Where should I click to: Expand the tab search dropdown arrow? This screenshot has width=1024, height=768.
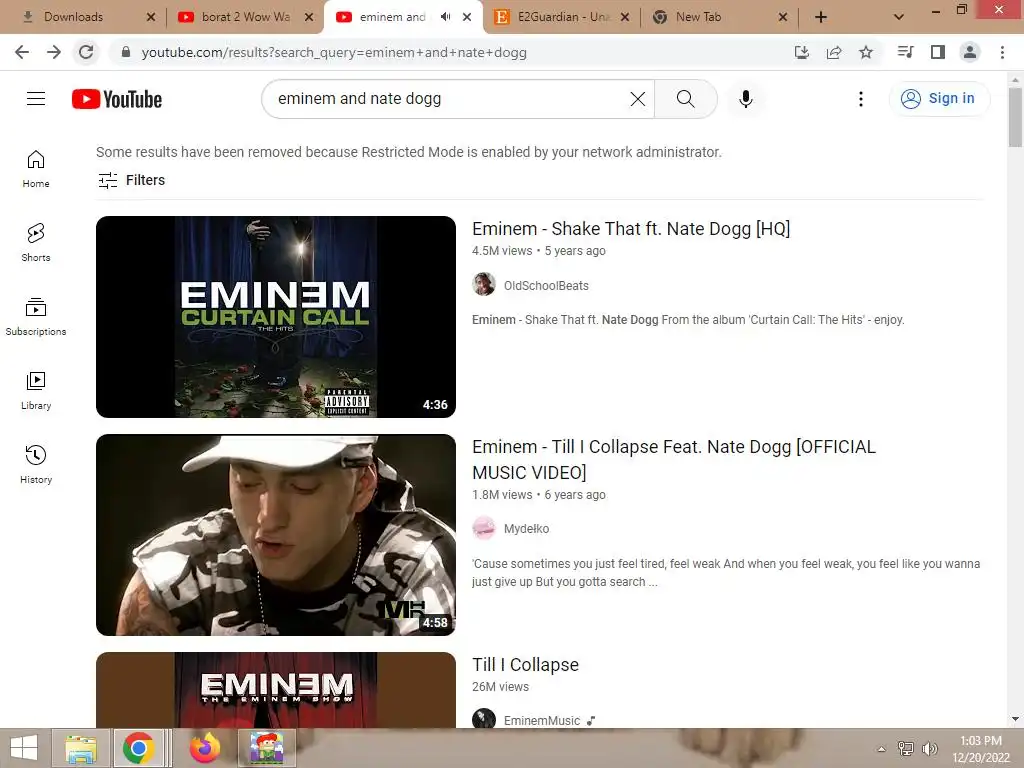[899, 17]
